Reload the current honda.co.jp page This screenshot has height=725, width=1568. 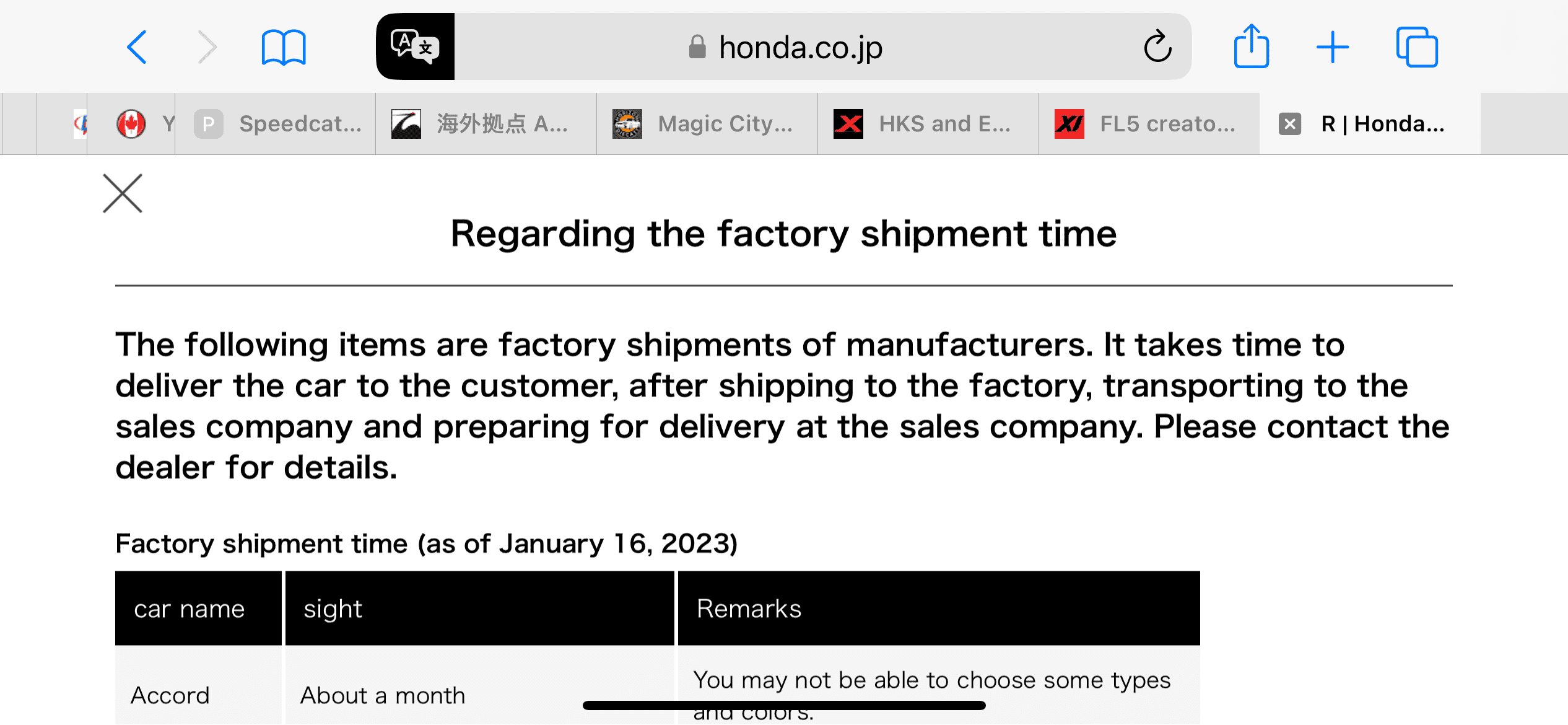(x=1157, y=46)
